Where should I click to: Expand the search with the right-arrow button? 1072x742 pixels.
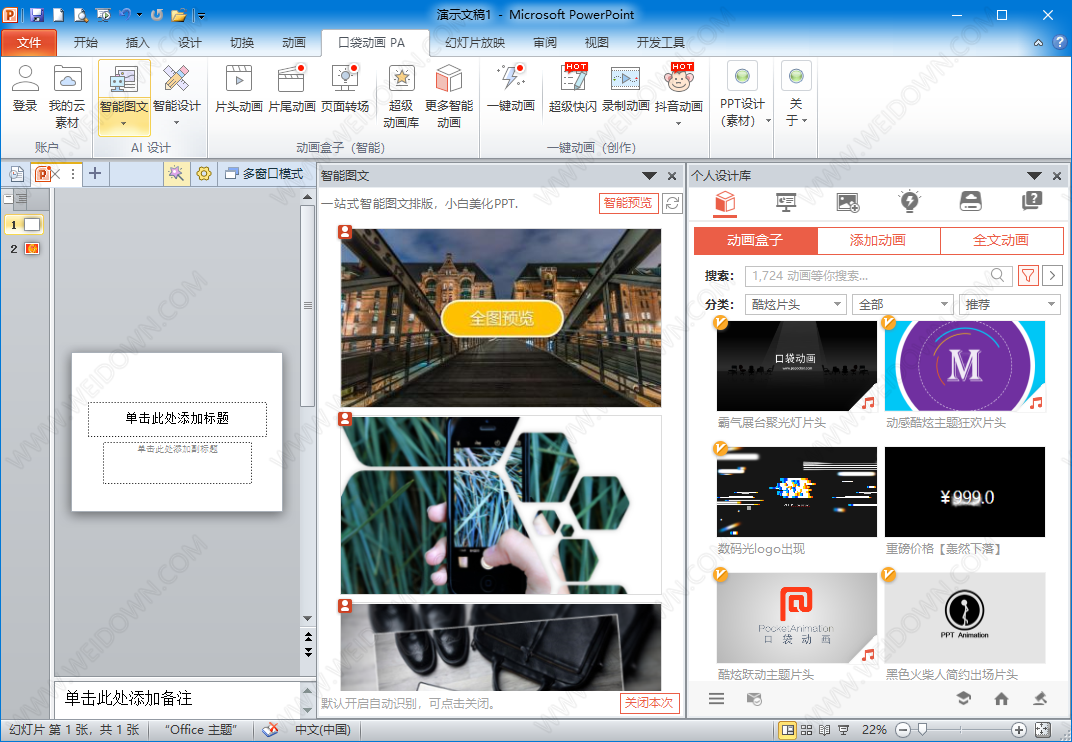[1053, 276]
